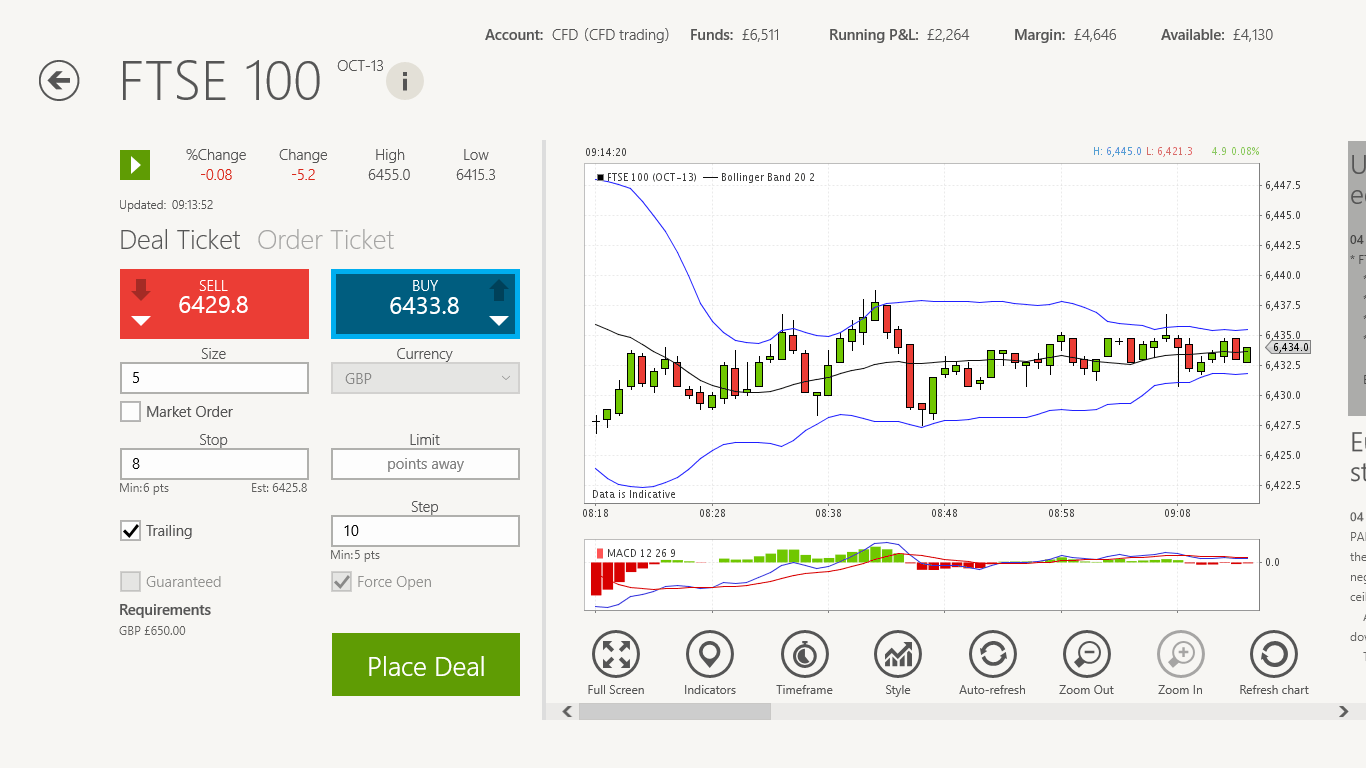This screenshot has height=768, width=1366.
Task: Click the Account CFD trading text
Action: [610, 35]
